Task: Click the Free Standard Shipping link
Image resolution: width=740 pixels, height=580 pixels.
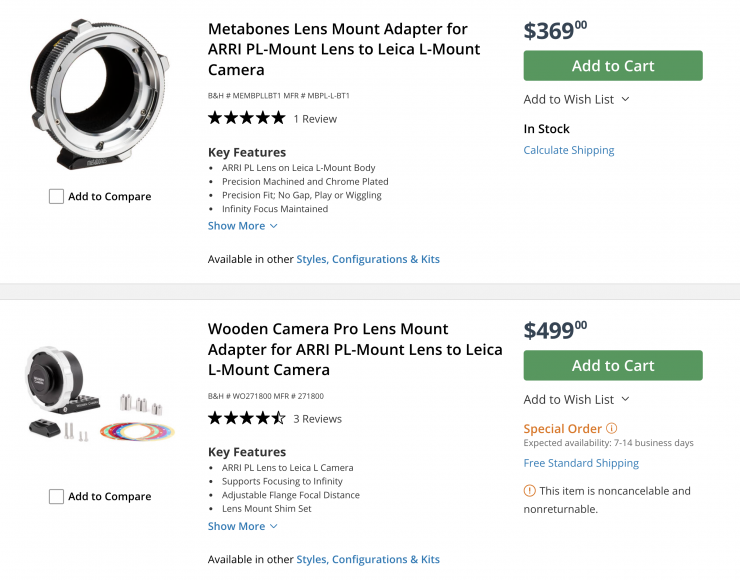Action: [x=580, y=463]
